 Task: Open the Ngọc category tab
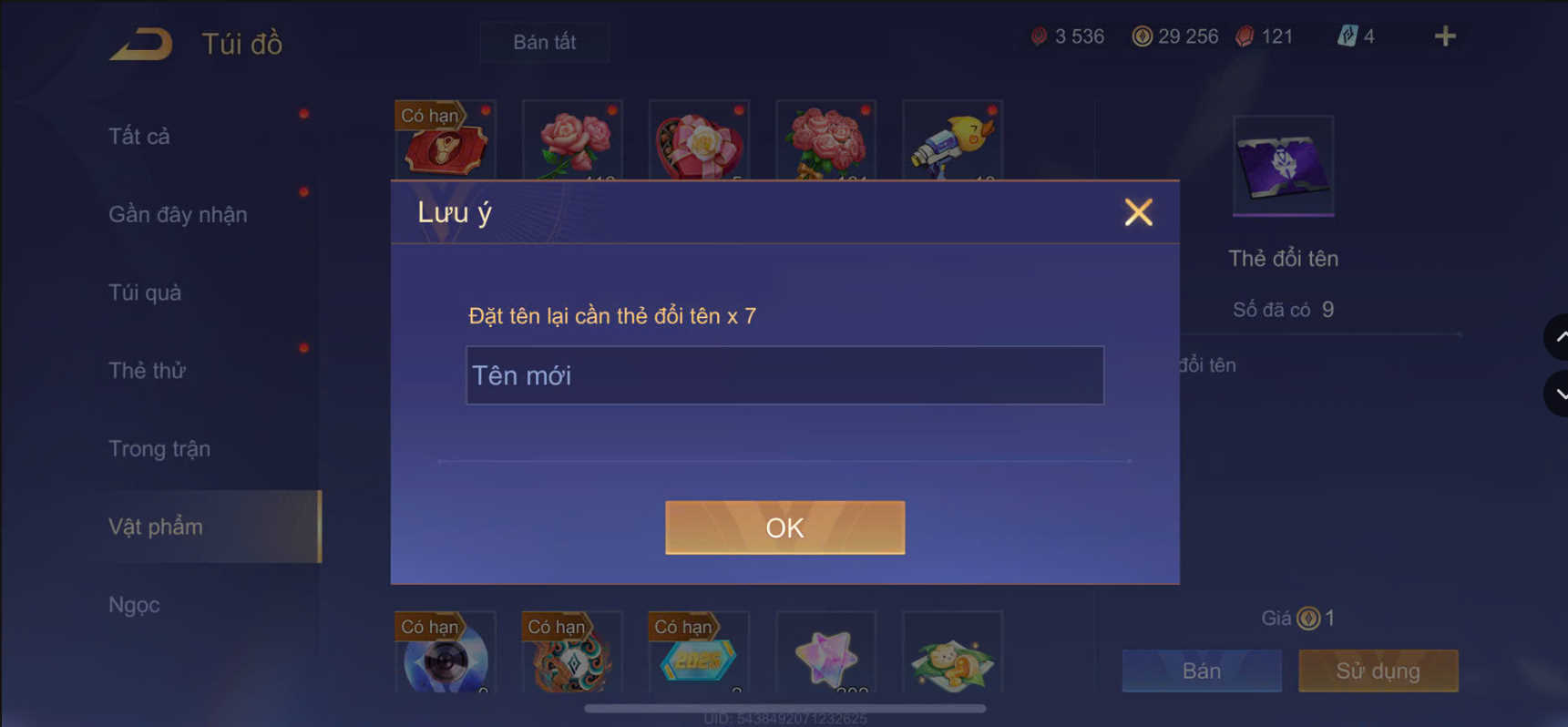pyautogui.click(x=134, y=605)
